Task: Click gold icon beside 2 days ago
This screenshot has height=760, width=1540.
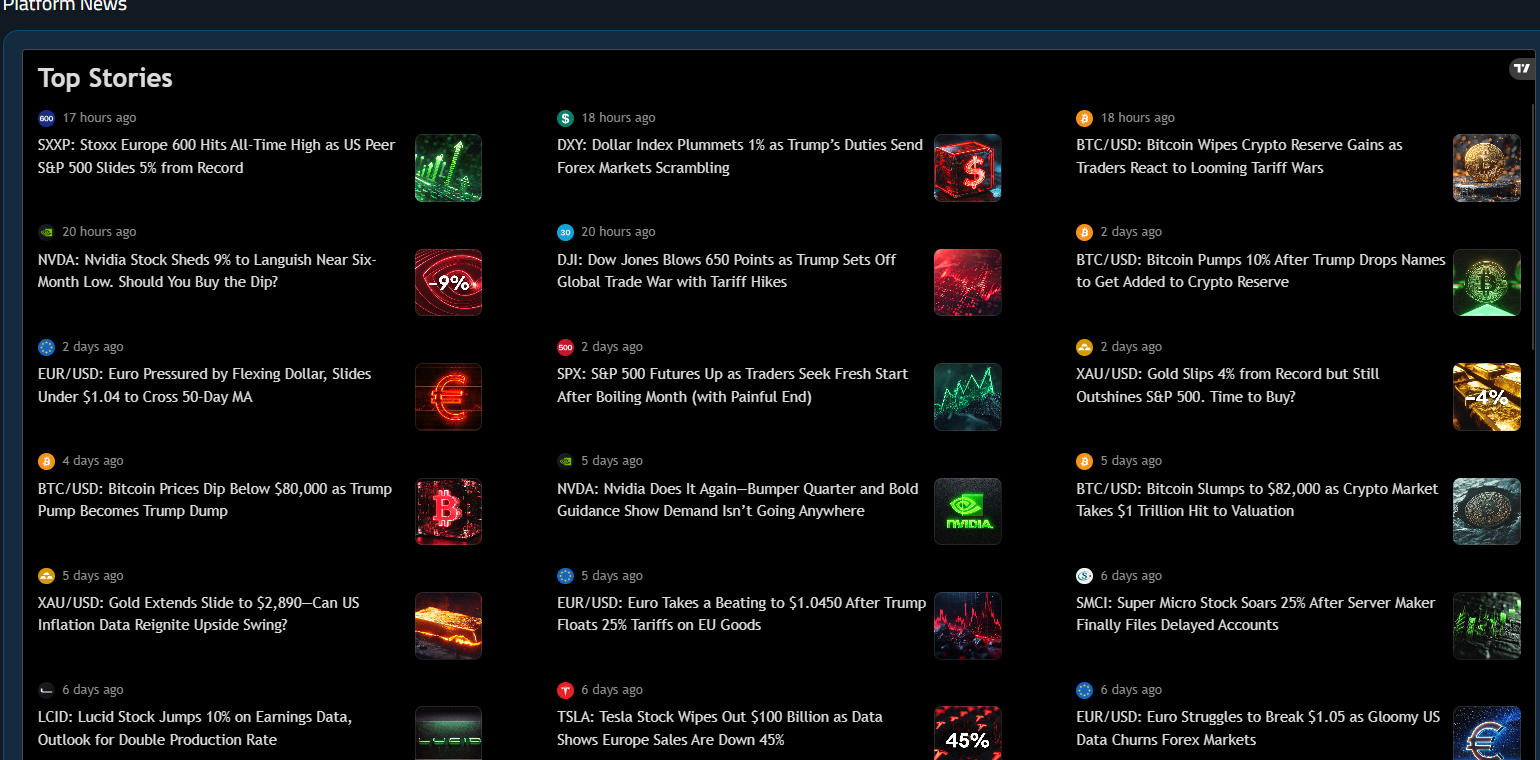Action: click(1084, 347)
